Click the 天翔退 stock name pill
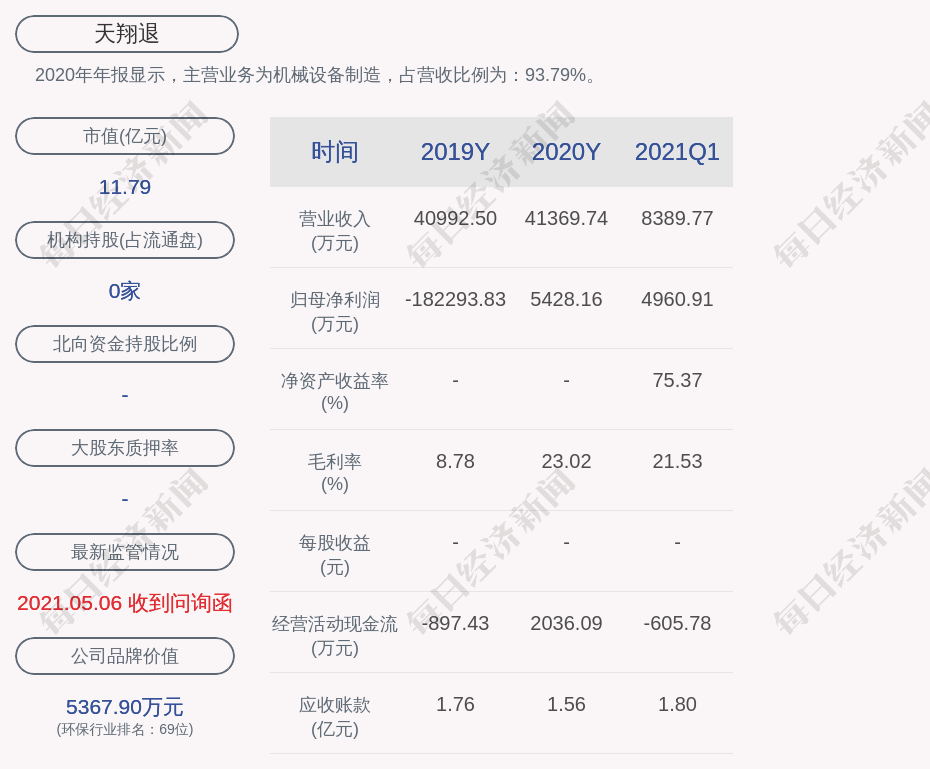This screenshot has width=930, height=769. 127,34
